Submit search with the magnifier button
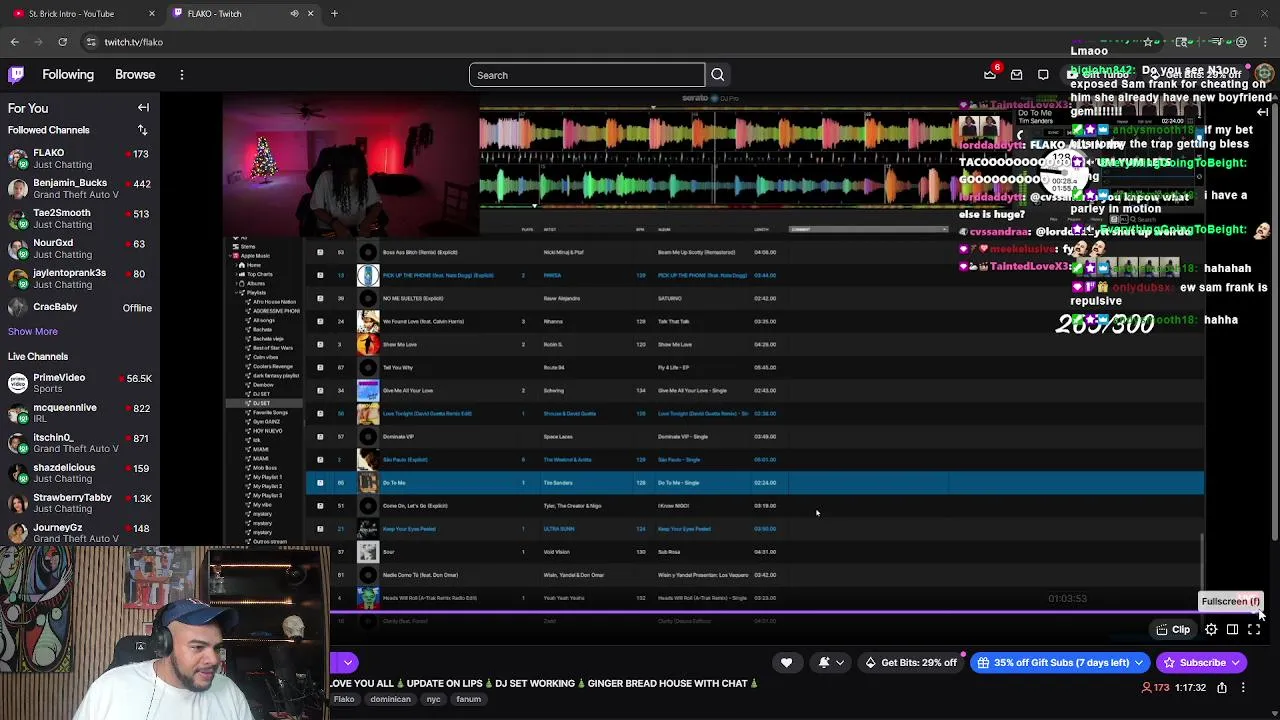1280x720 pixels. pos(718,75)
